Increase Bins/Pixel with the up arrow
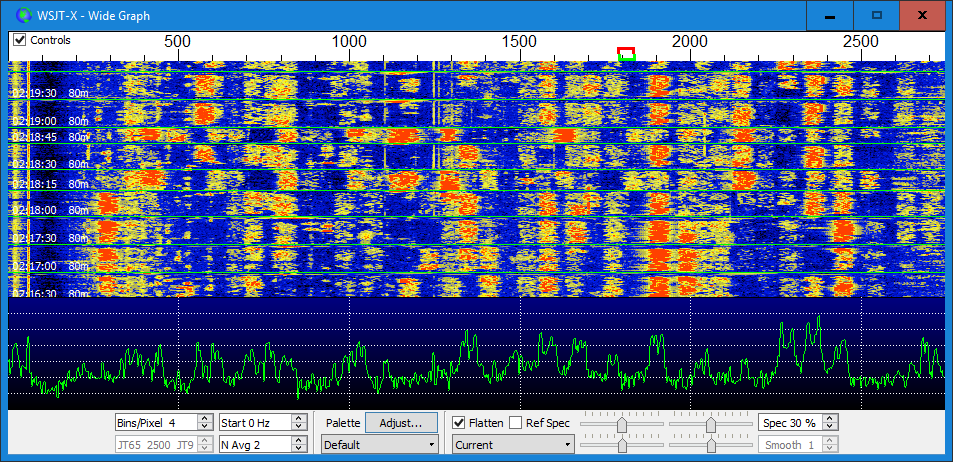 coord(205,418)
